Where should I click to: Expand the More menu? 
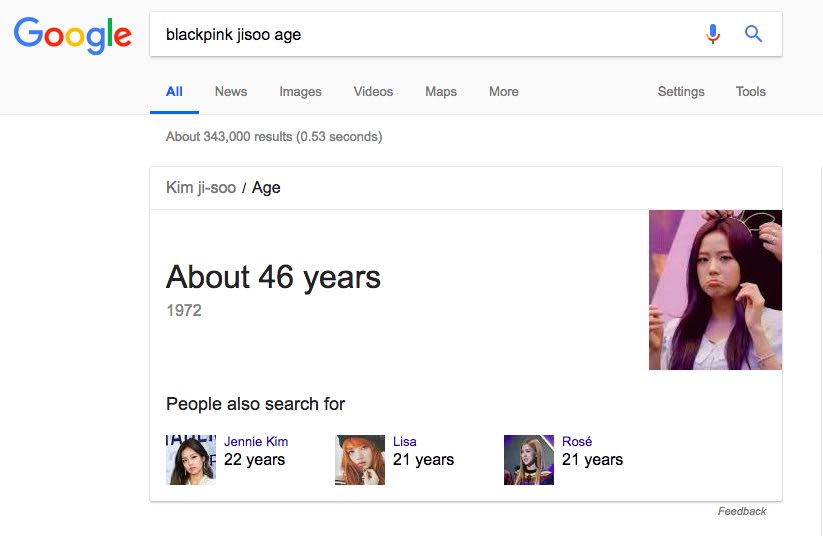504,91
